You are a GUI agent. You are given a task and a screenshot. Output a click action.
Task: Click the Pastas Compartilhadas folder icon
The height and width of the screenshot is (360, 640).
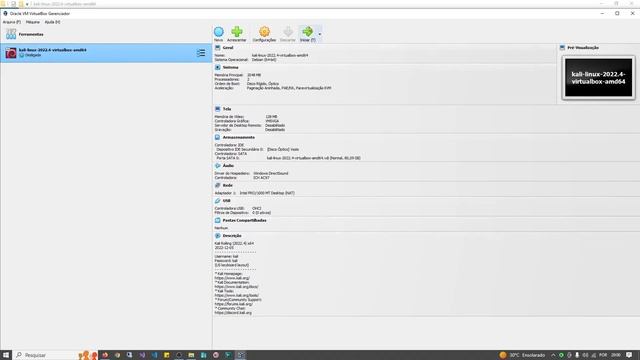coord(218,220)
